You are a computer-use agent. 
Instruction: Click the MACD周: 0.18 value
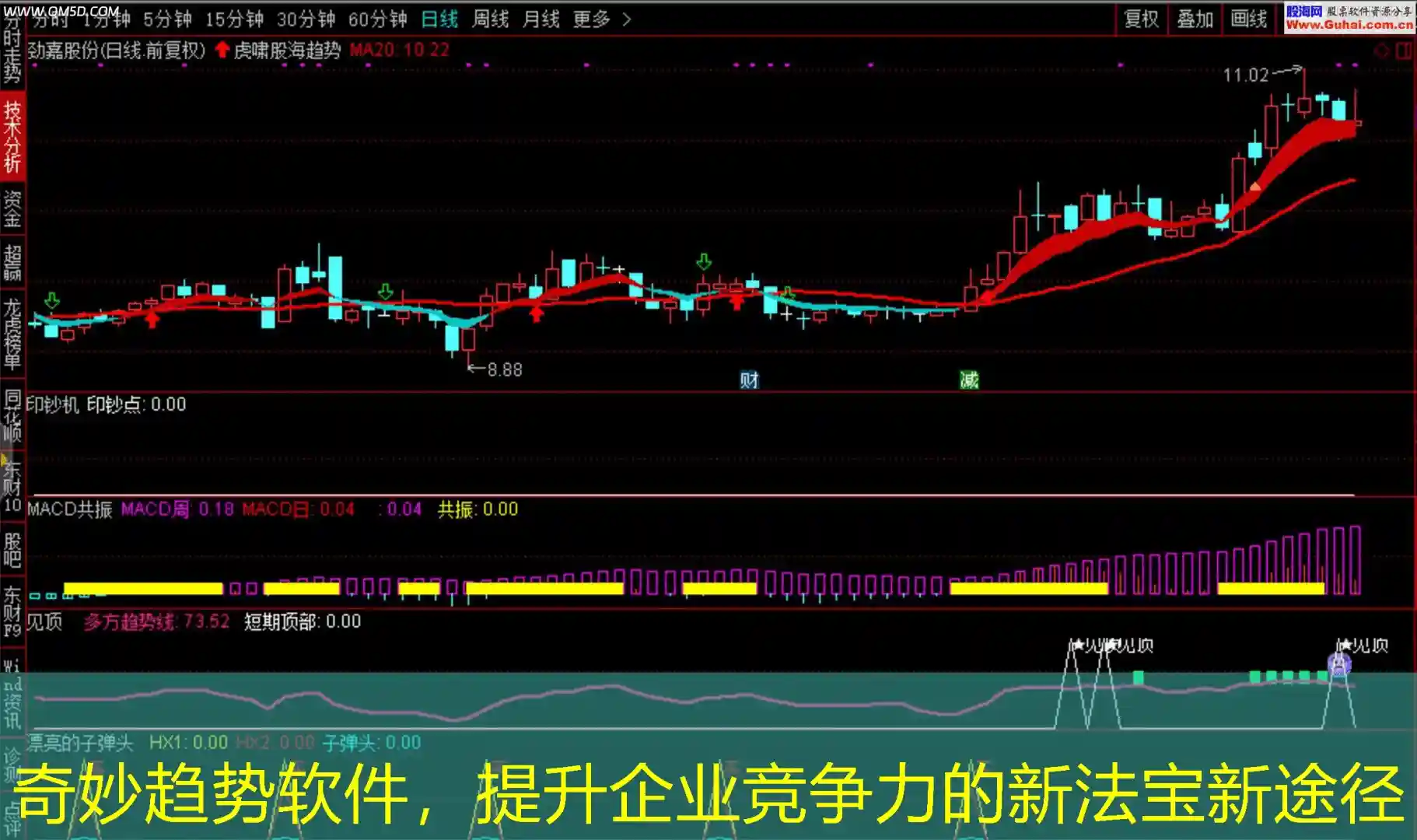click(177, 509)
